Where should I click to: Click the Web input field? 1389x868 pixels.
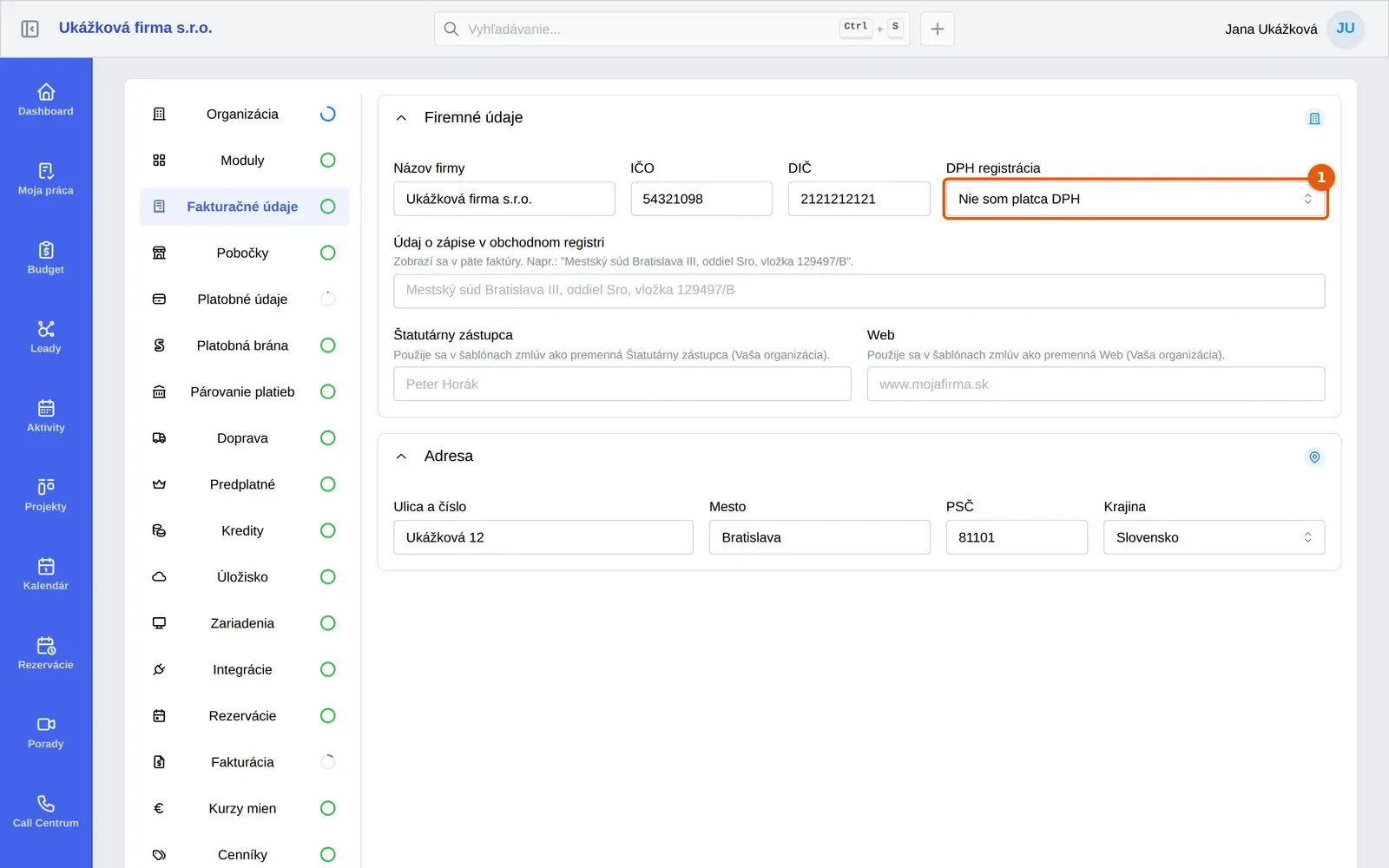[1096, 384]
